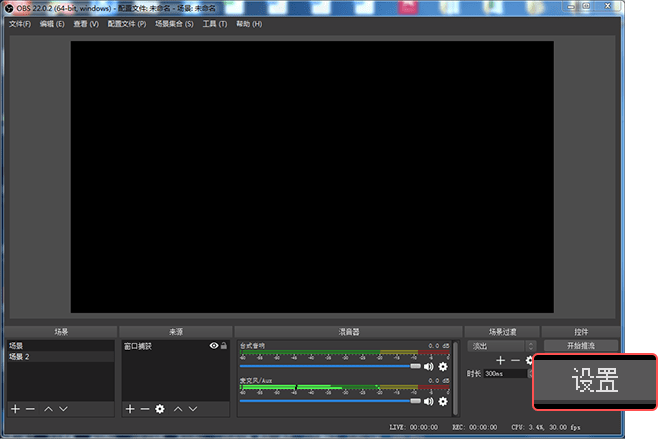Click the CPU usage and fps status text
The image size is (658, 439).
pos(546,427)
